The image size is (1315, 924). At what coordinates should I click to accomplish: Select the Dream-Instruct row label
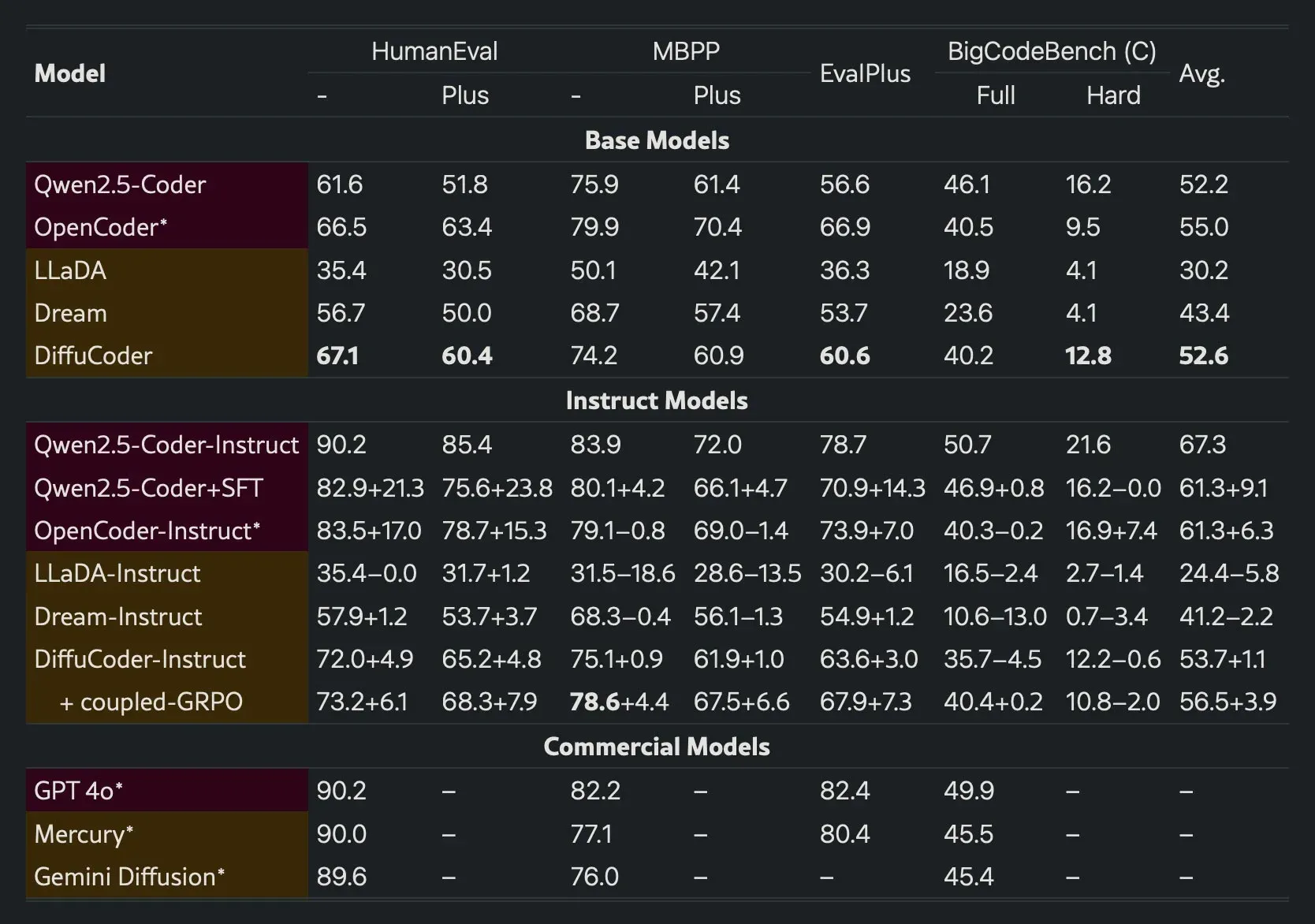click(x=118, y=617)
